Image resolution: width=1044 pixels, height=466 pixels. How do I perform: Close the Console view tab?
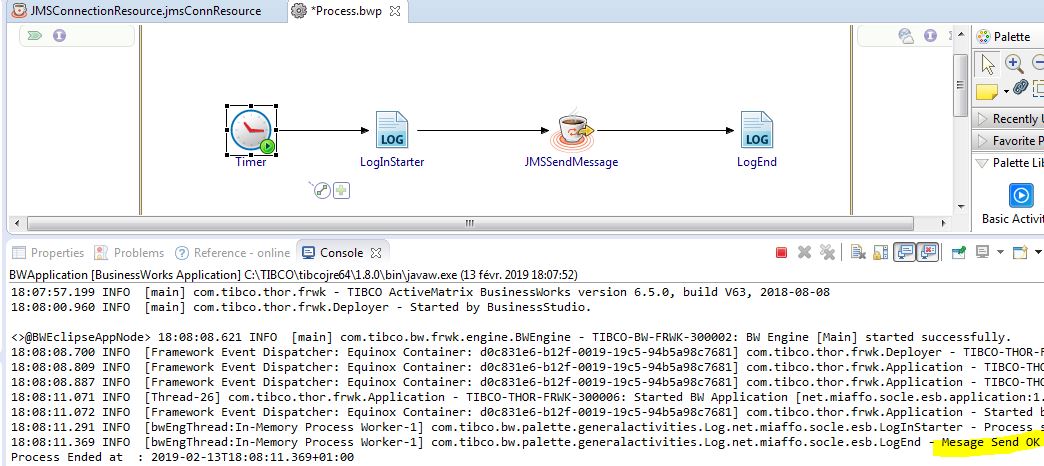click(376, 253)
